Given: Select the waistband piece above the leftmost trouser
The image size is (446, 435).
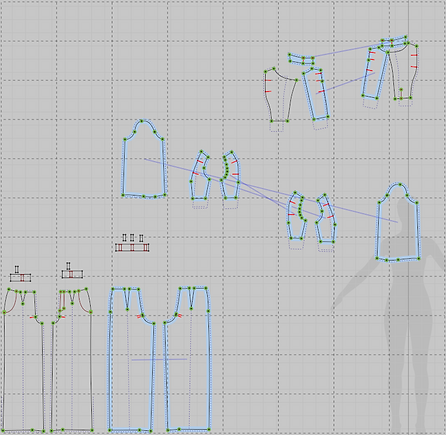Looking at the screenshot, I should (20, 277).
